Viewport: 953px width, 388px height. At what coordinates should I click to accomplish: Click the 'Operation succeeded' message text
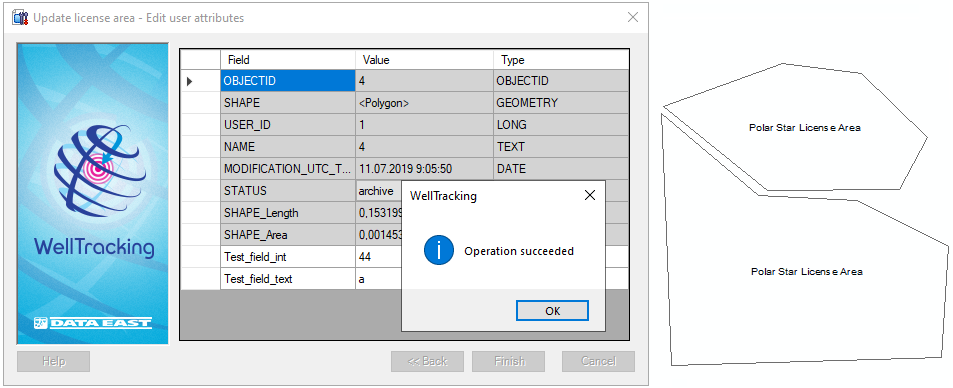coord(518,251)
